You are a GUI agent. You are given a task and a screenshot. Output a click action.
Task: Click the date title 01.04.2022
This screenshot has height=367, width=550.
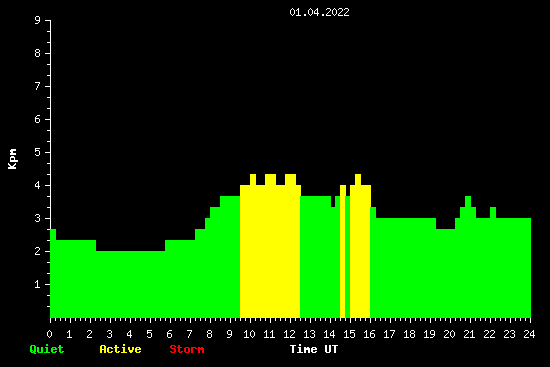pyautogui.click(x=319, y=12)
